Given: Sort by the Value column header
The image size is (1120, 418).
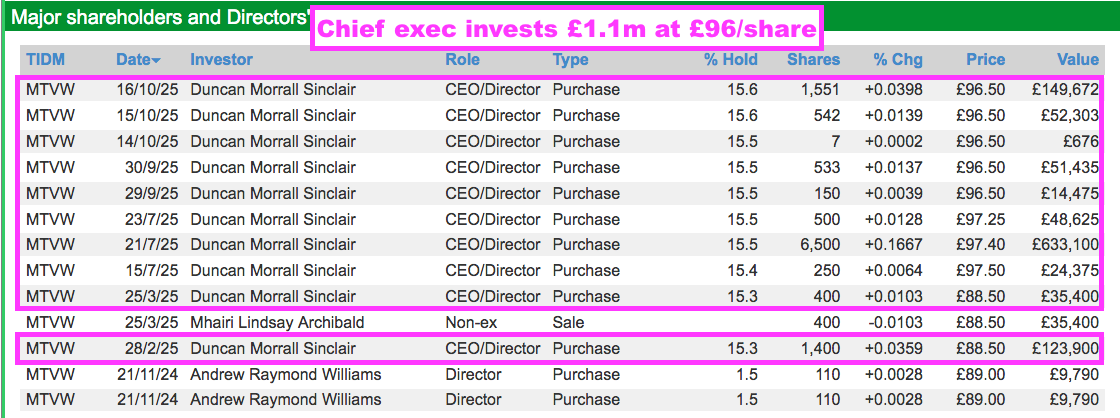Looking at the screenshot, I should tap(1078, 60).
